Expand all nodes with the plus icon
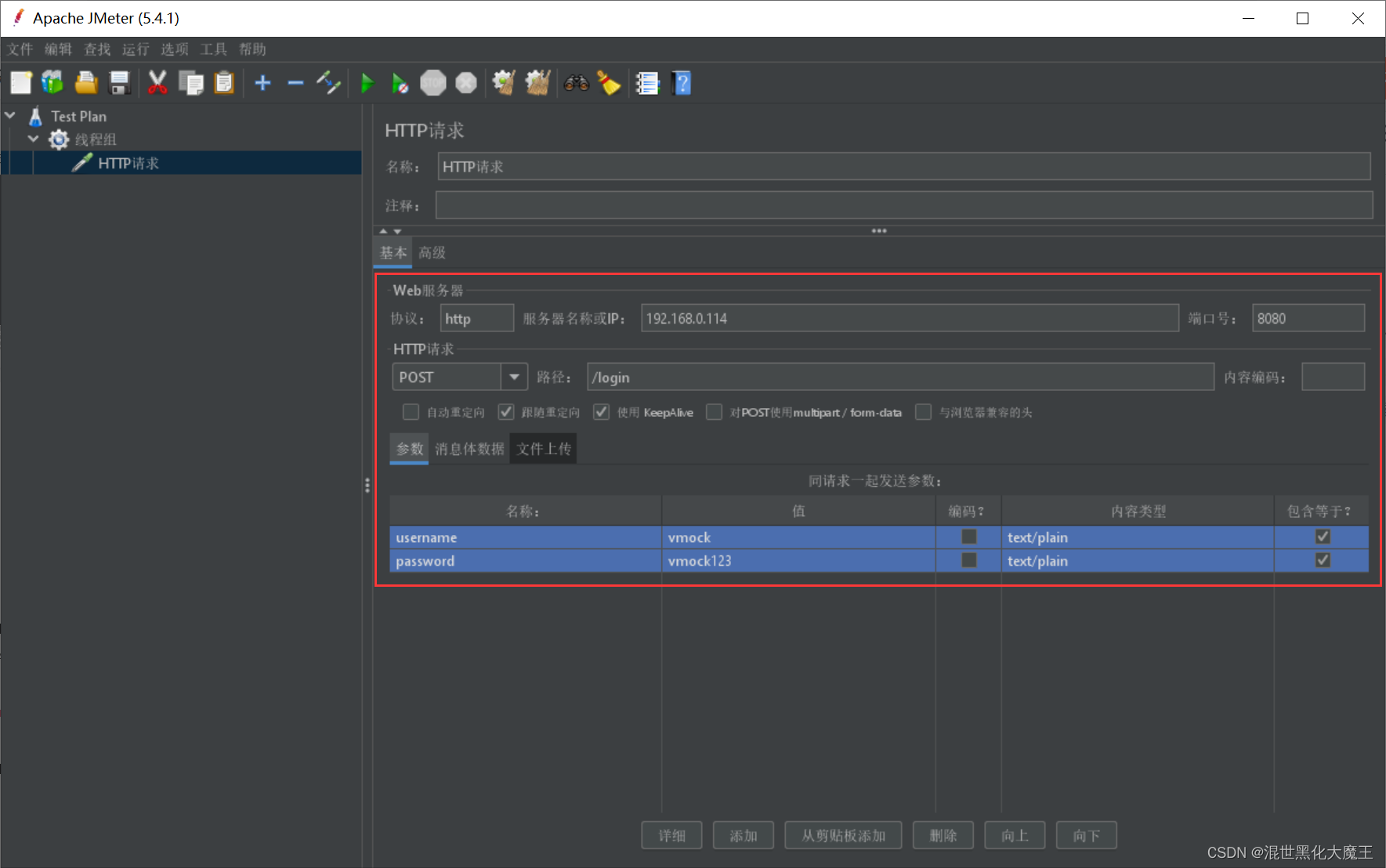Screen dimensions: 1386x868 pos(263,82)
